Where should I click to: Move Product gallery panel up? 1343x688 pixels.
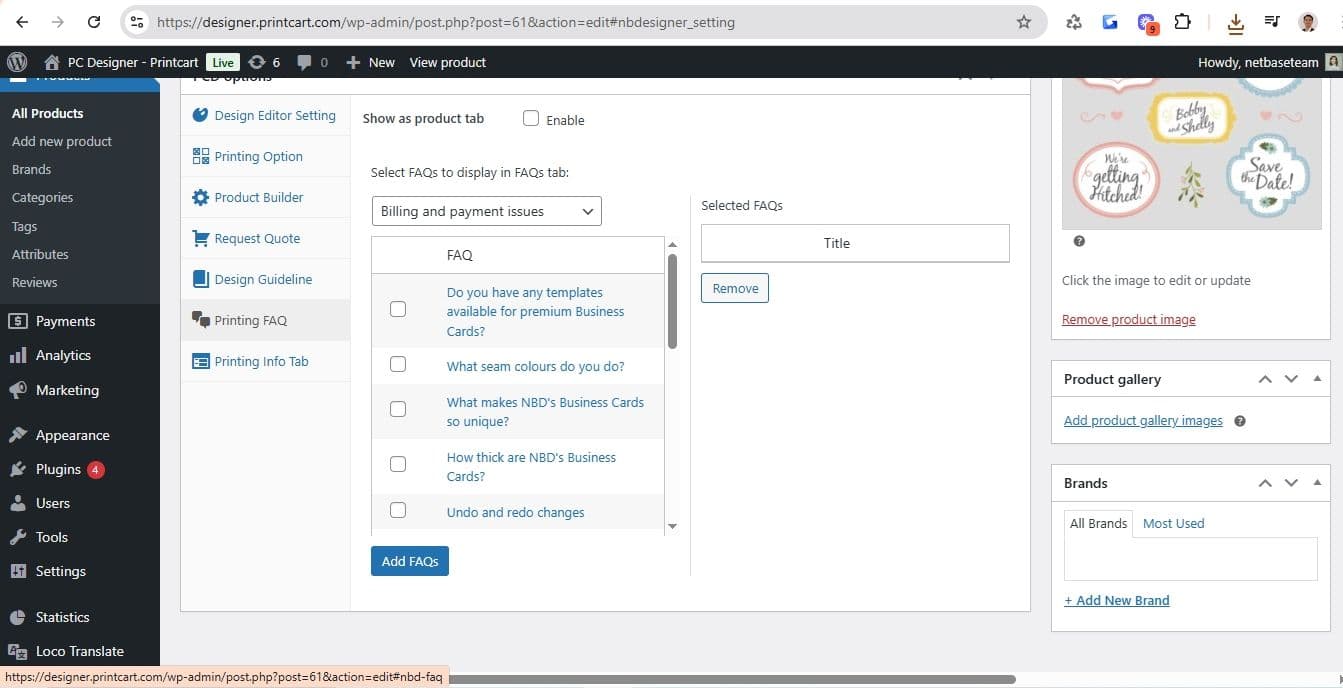click(1265, 379)
